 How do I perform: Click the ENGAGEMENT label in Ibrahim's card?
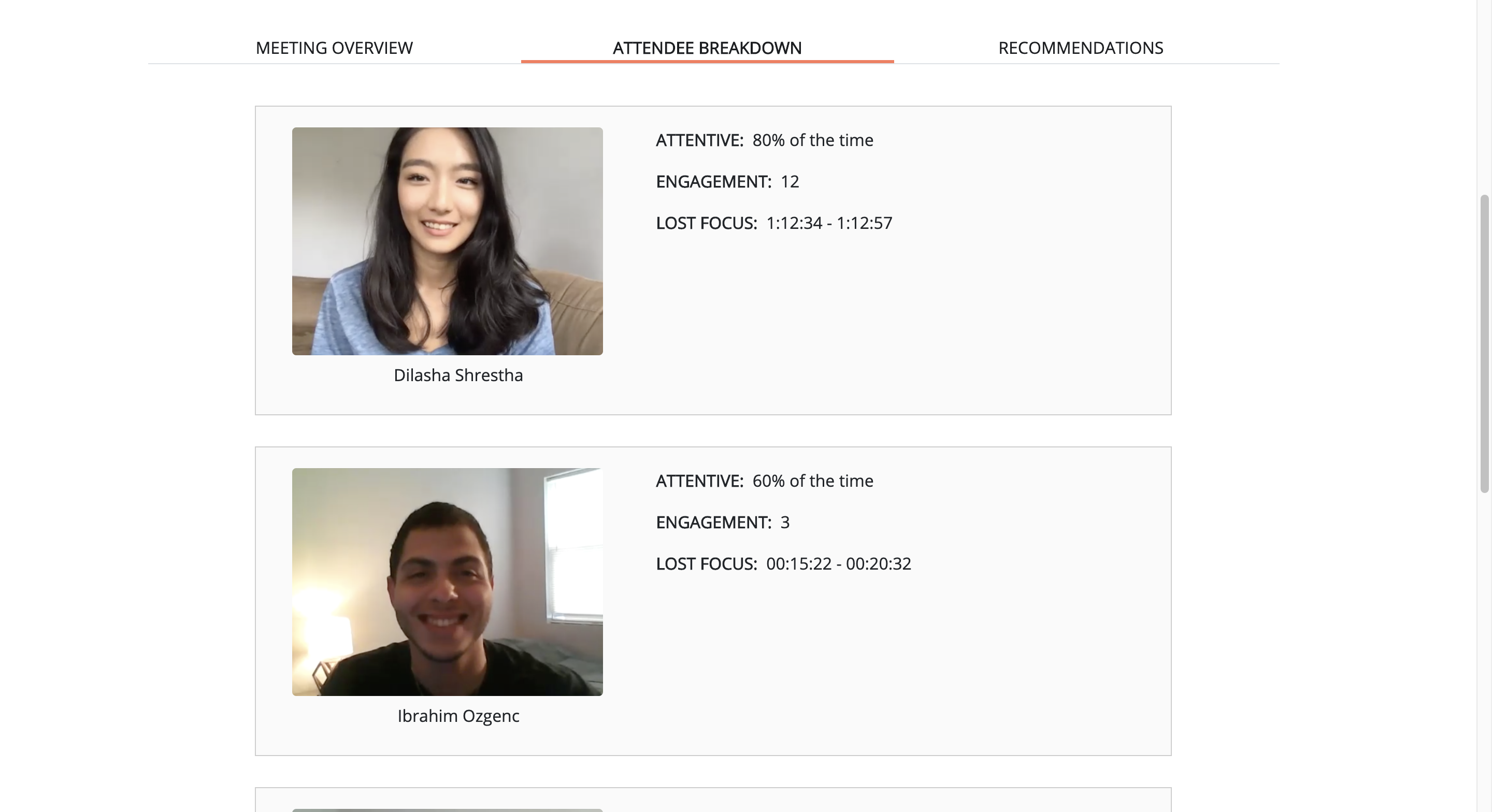pos(713,523)
